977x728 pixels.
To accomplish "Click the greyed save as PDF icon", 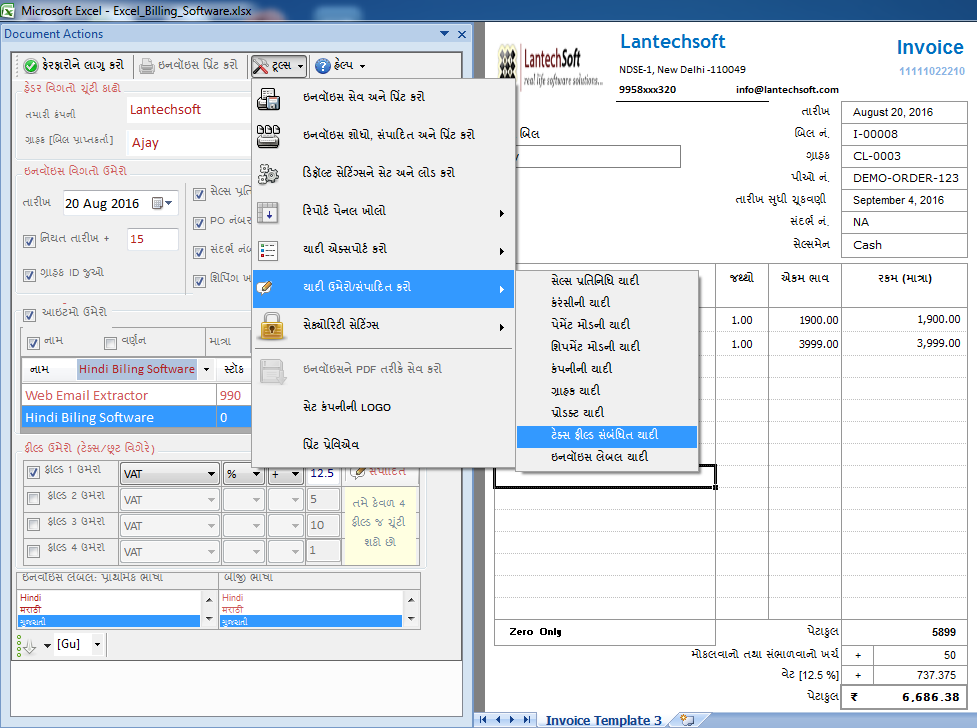I will (272, 371).
